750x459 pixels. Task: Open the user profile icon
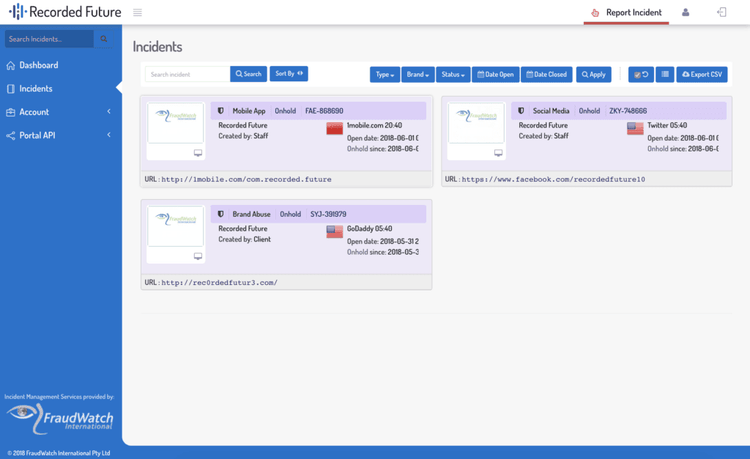[x=685, y=13]
